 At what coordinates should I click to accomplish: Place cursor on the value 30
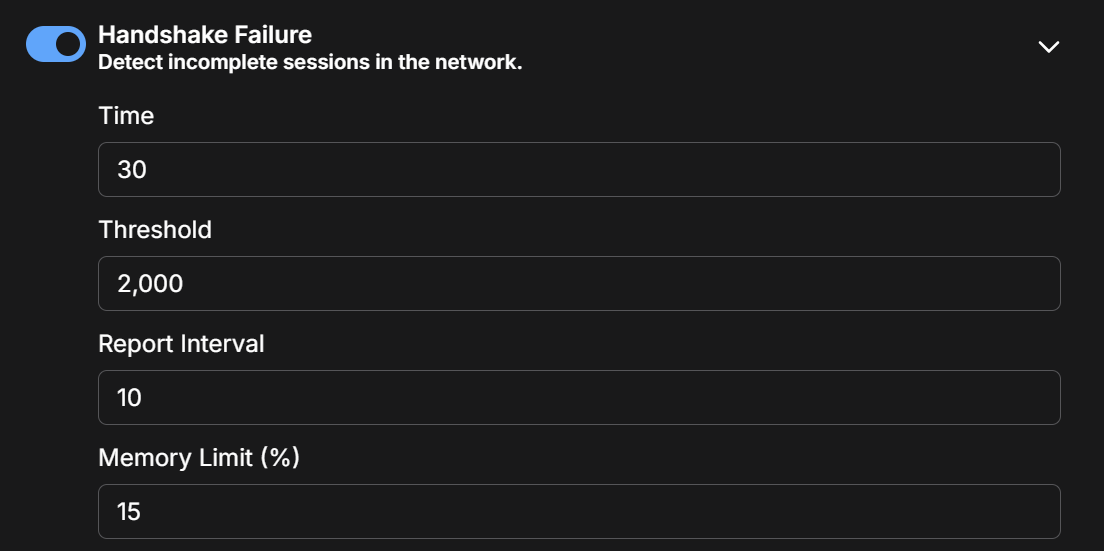point(132,170)
